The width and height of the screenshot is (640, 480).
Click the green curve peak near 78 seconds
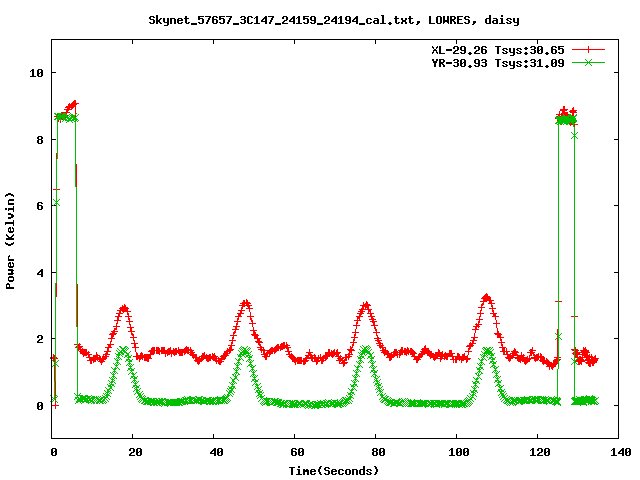(366, 350)
